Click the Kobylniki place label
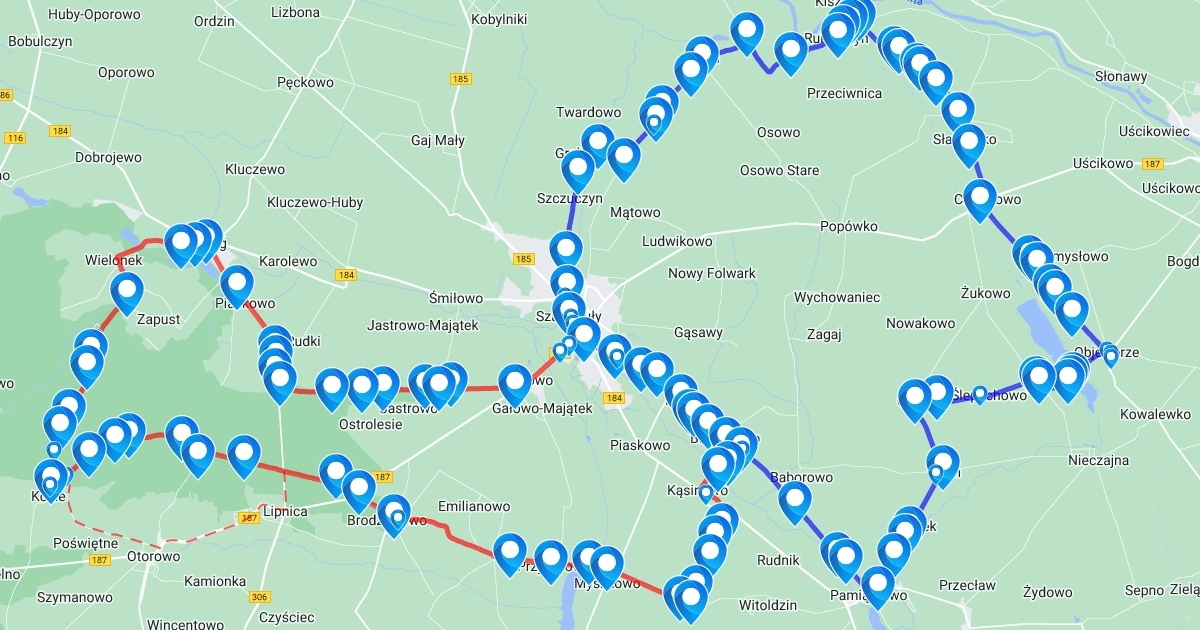This screenshot has height=630, width=1200. (498, 19)
